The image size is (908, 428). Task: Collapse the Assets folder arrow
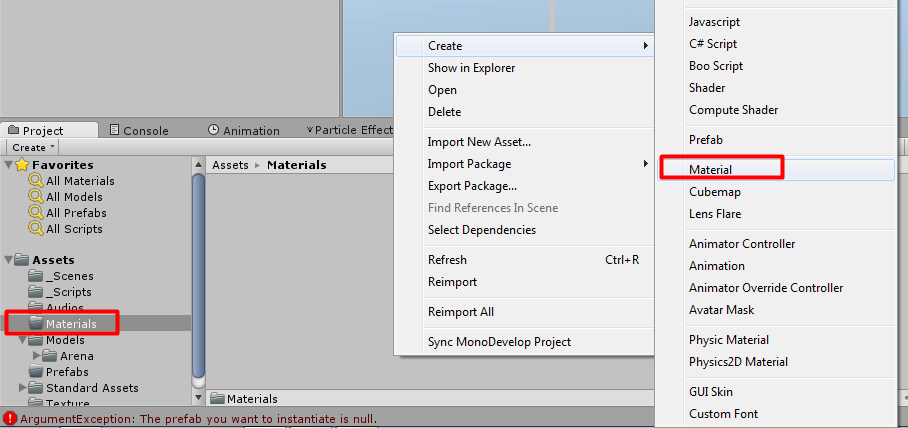pos(9,260)
